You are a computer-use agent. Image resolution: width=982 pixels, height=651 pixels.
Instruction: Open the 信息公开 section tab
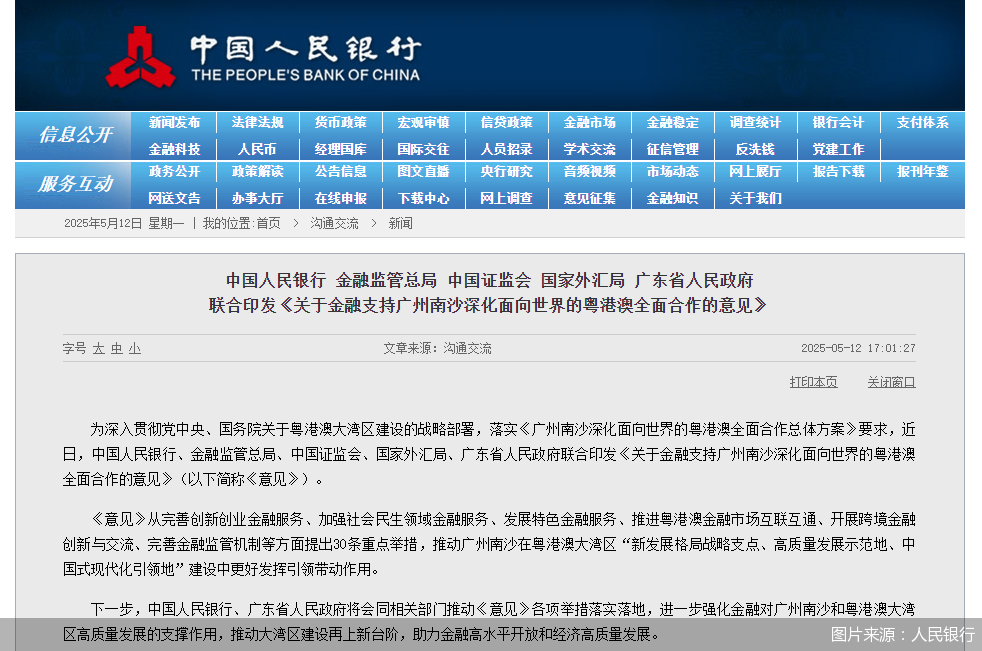pos(75,135)
